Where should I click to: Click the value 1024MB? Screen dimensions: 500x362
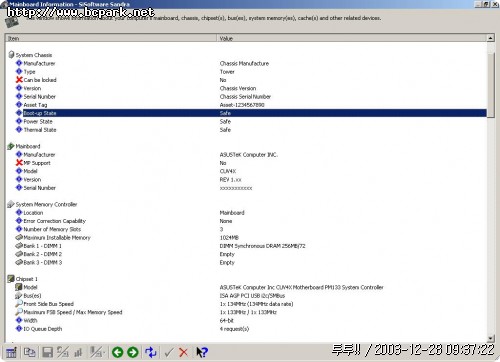tap(229, 237)
